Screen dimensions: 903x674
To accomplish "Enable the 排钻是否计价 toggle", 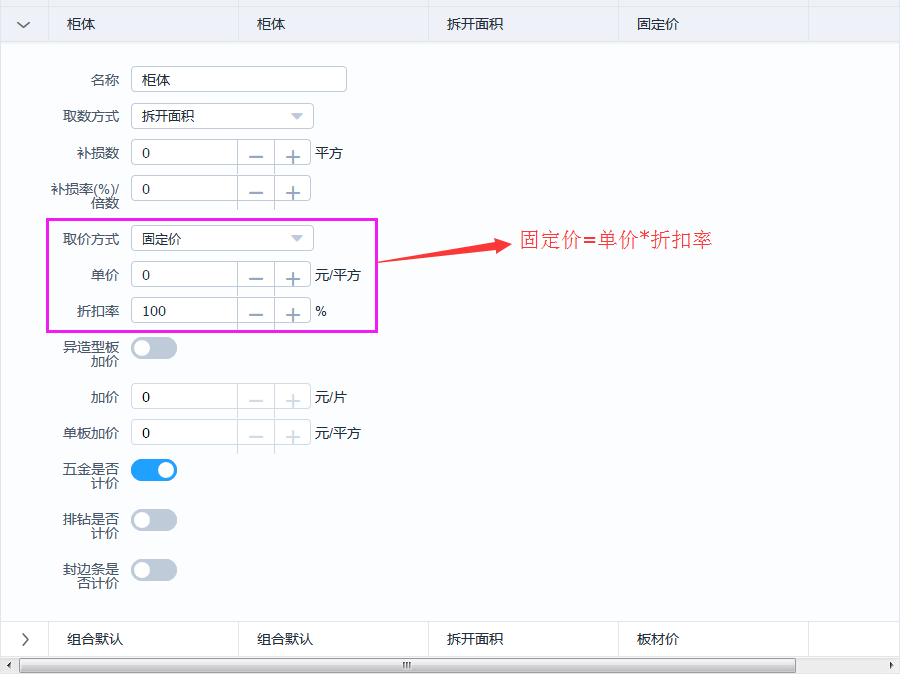I will (x=154, y=520).
